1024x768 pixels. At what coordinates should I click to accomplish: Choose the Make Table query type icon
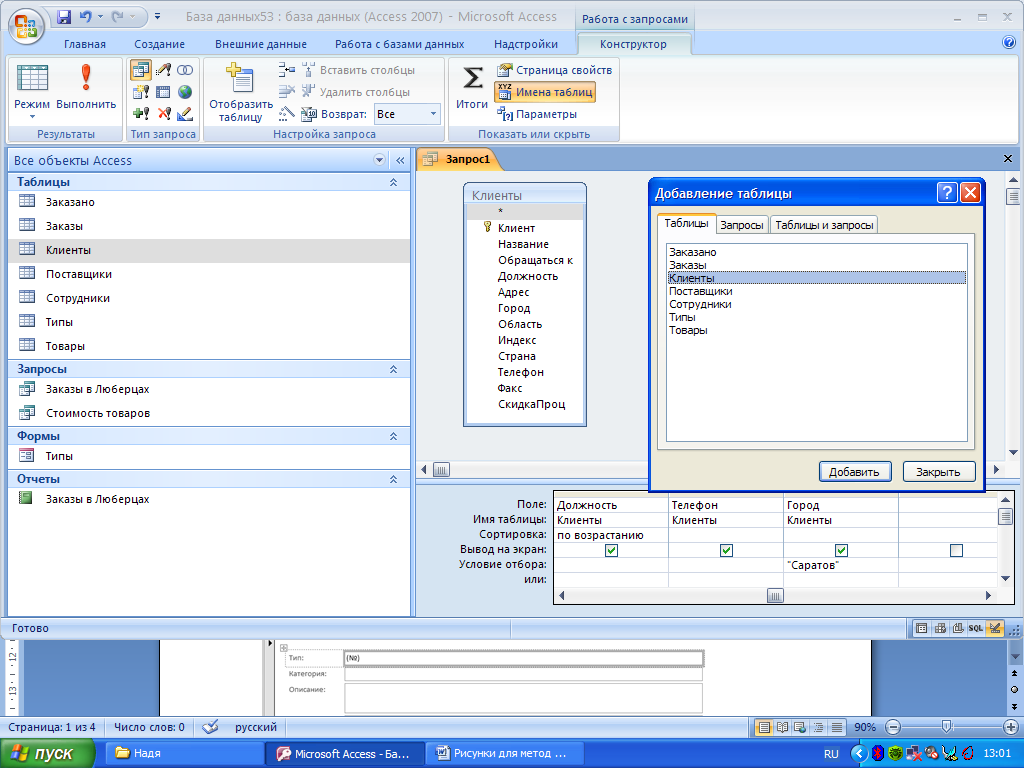coord(140,92)
